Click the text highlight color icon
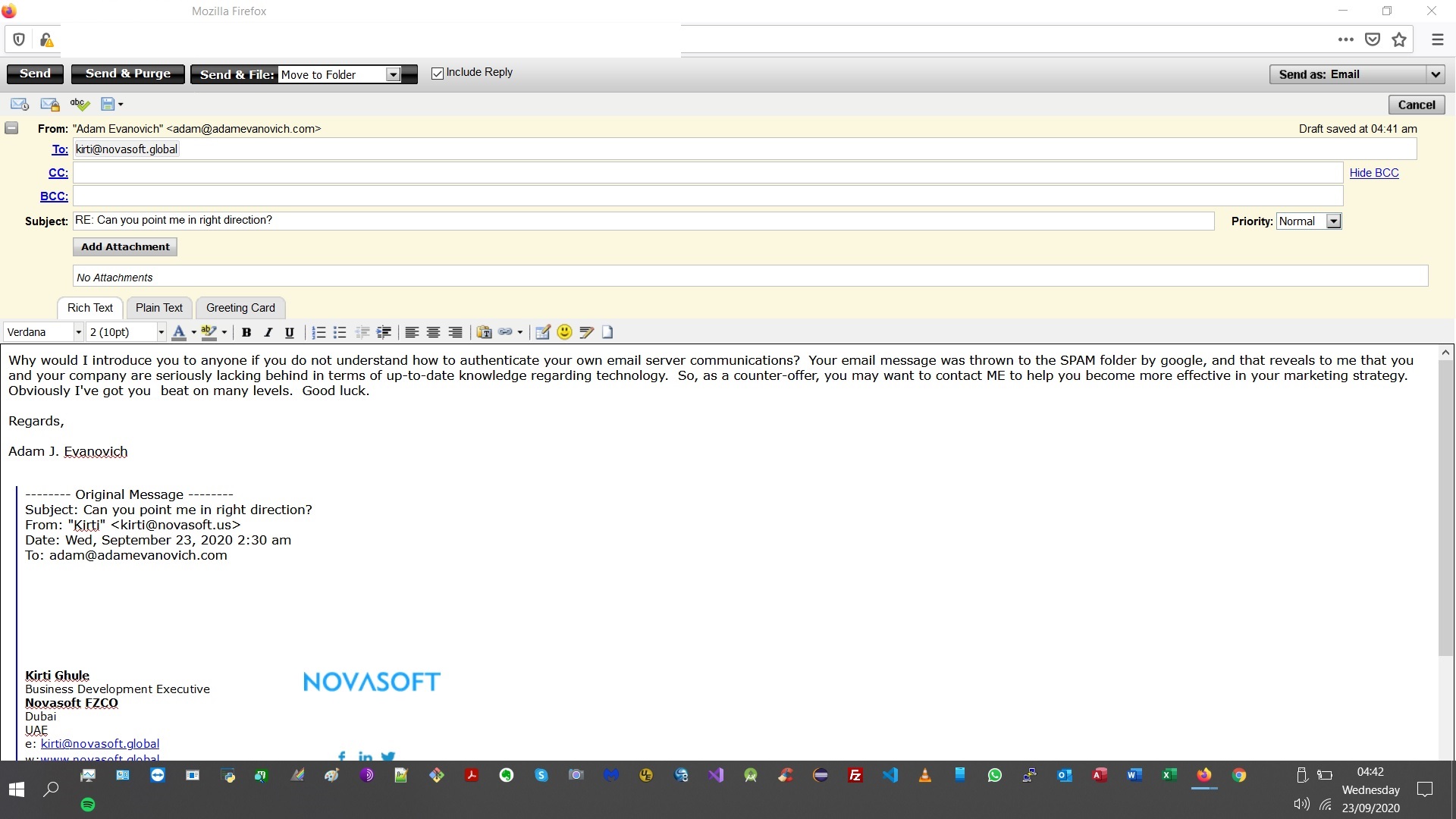This screenshot has width=1456, height=819. [209, 332]
